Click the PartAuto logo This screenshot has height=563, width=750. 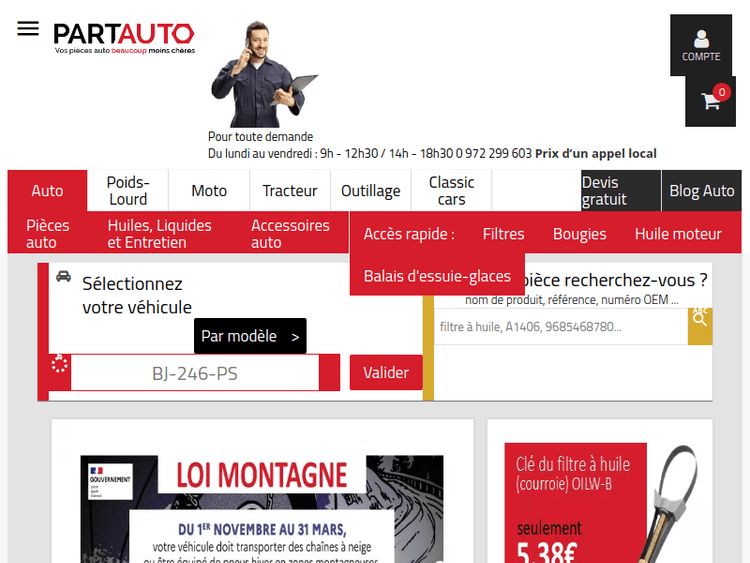point(124,39)
